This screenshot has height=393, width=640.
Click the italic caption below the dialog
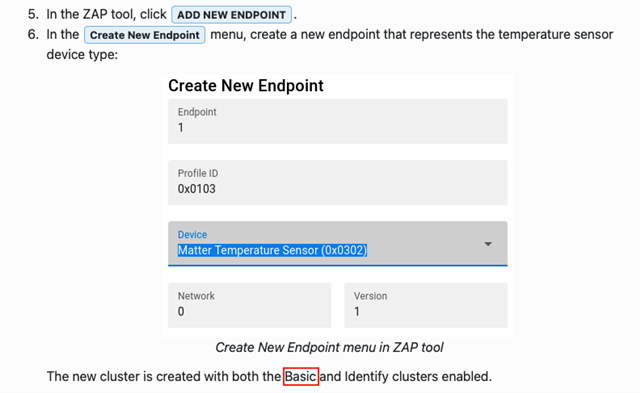coord(329,347)
